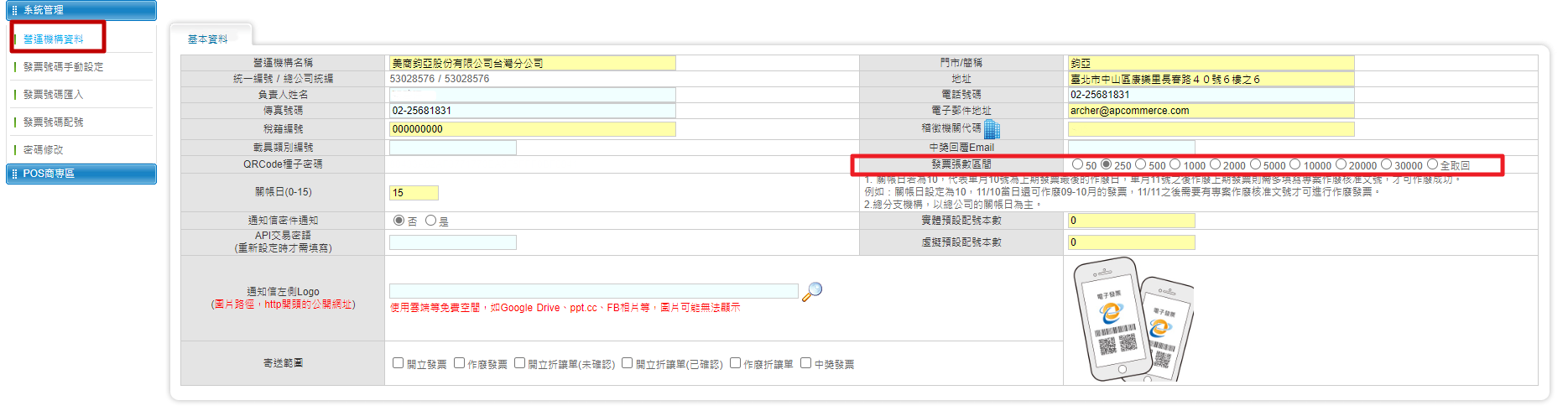This screenshot has height=411, width=1568.
Task: Click the 電子郵件地址 input field
Action: (1211, 111)
